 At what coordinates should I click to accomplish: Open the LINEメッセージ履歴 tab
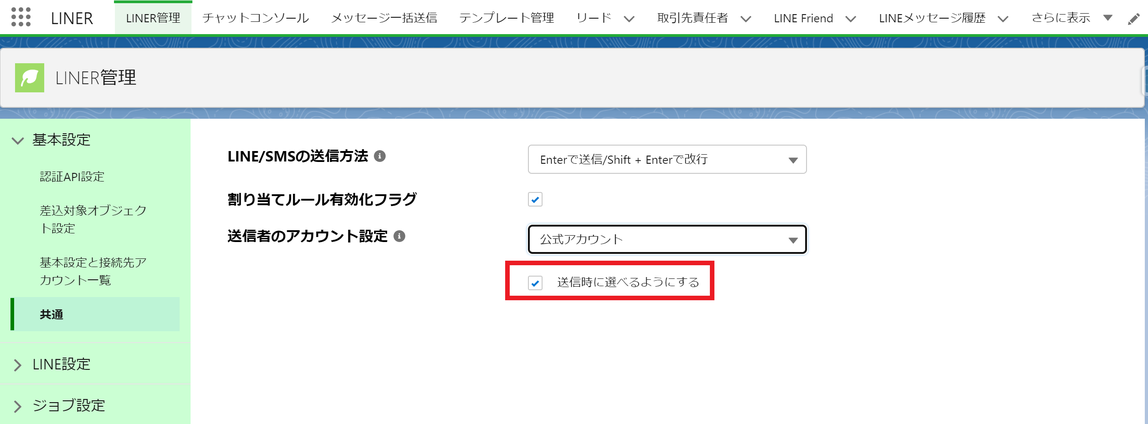coord(933,18)
